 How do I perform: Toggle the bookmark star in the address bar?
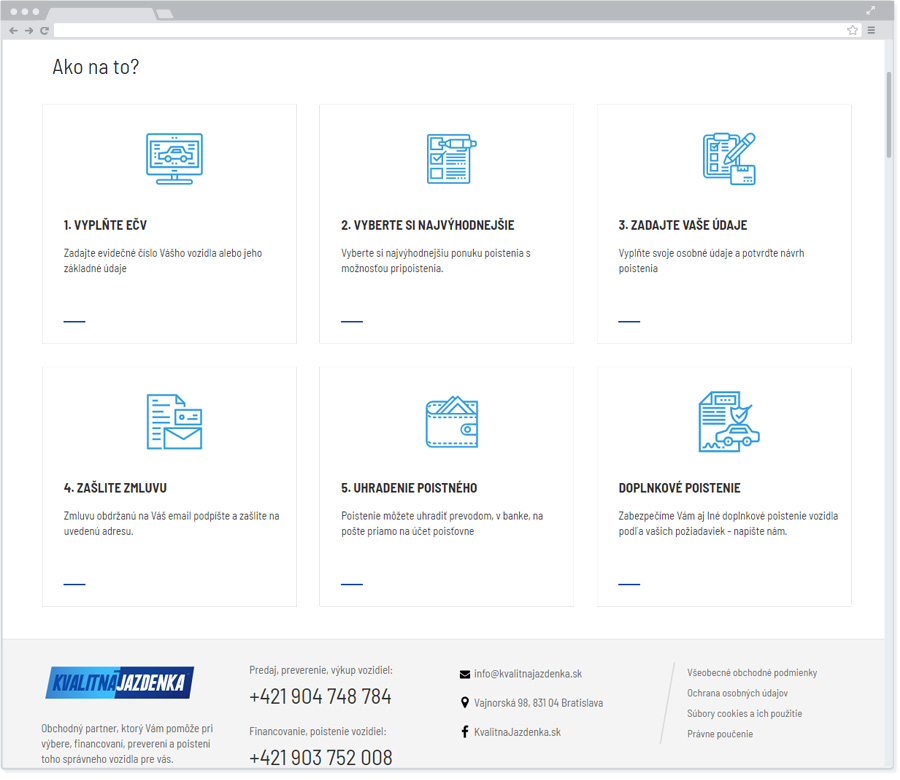tap(852, 30)
